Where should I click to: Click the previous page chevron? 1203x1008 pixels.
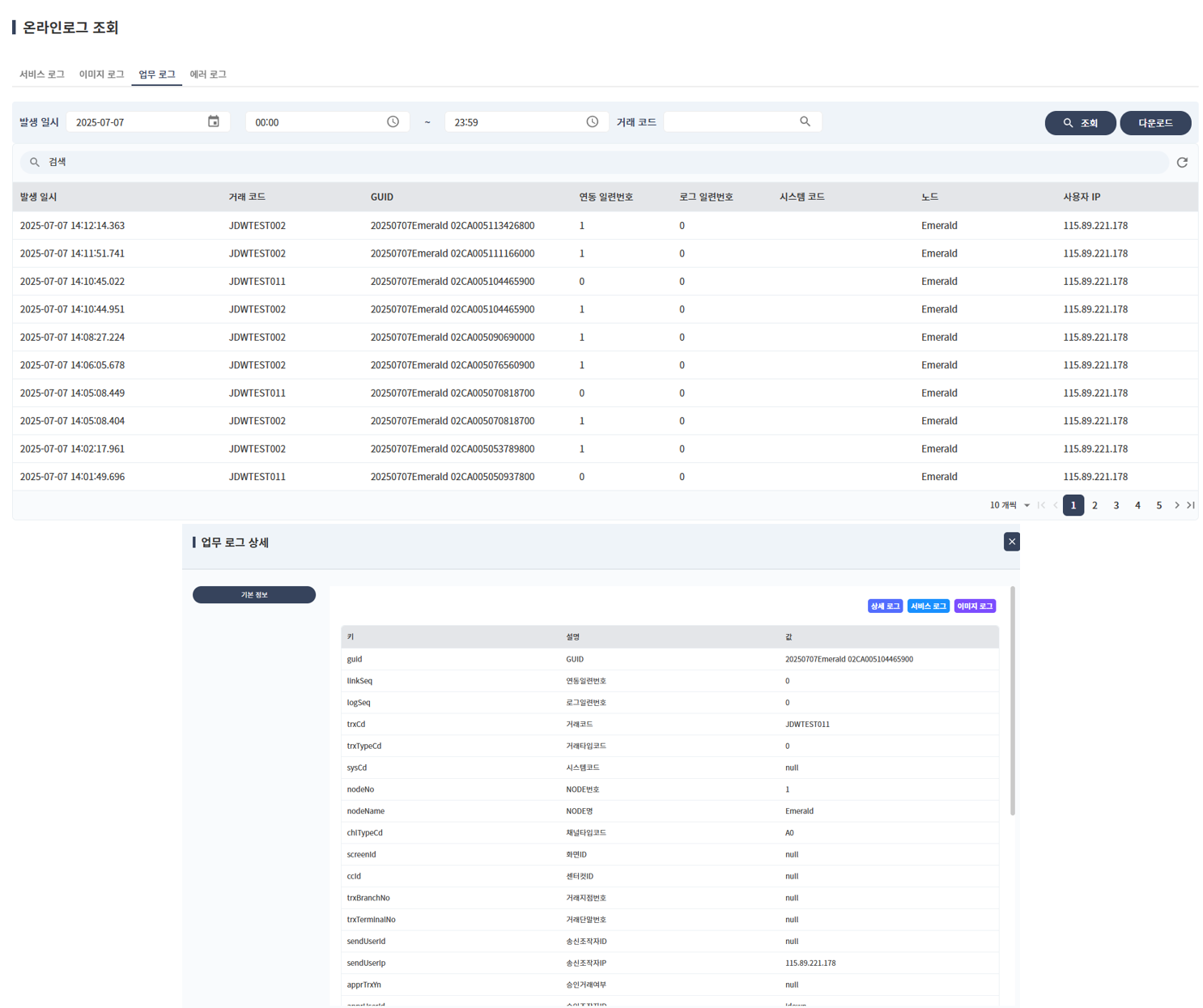tap(1054, 504)
